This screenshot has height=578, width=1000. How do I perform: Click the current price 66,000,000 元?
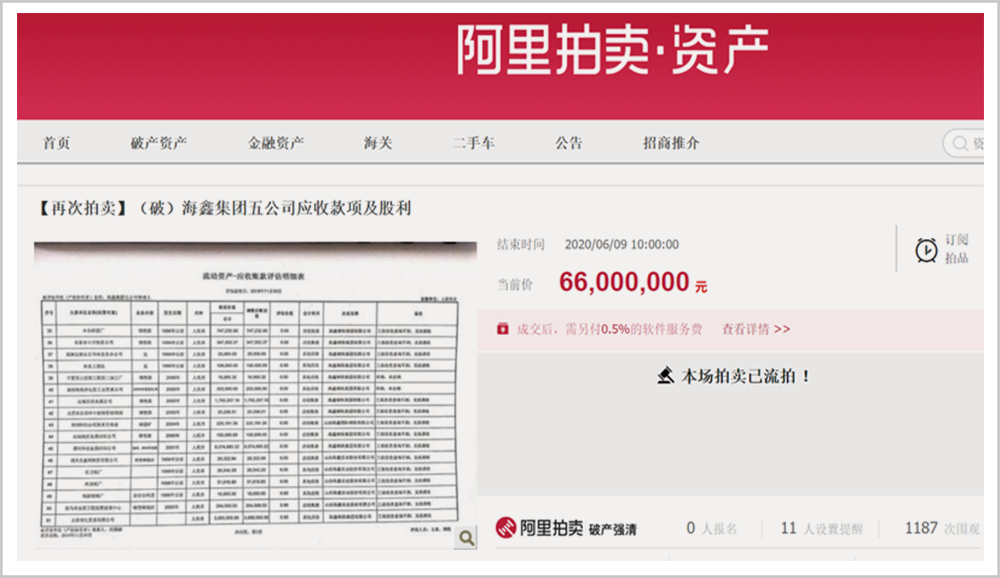pyautogui.click(x=633, y=282)
